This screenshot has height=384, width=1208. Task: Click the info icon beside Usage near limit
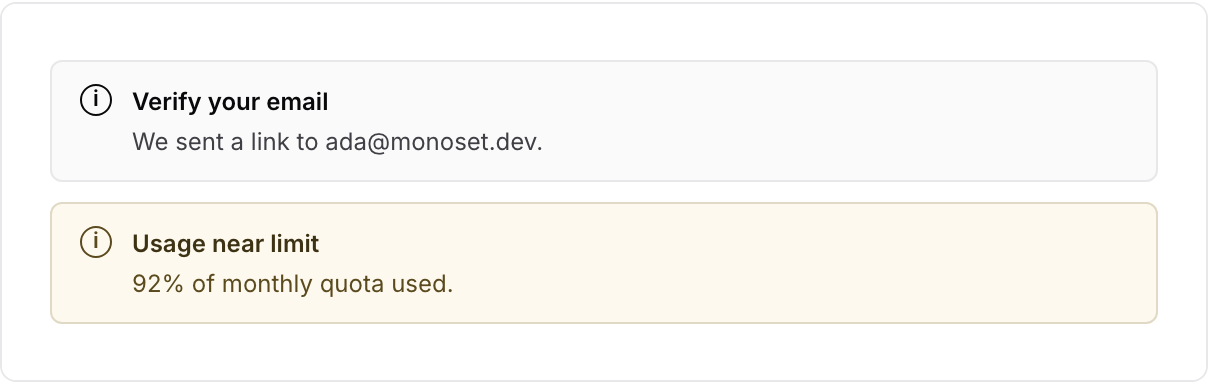click(x=95, y=243)
